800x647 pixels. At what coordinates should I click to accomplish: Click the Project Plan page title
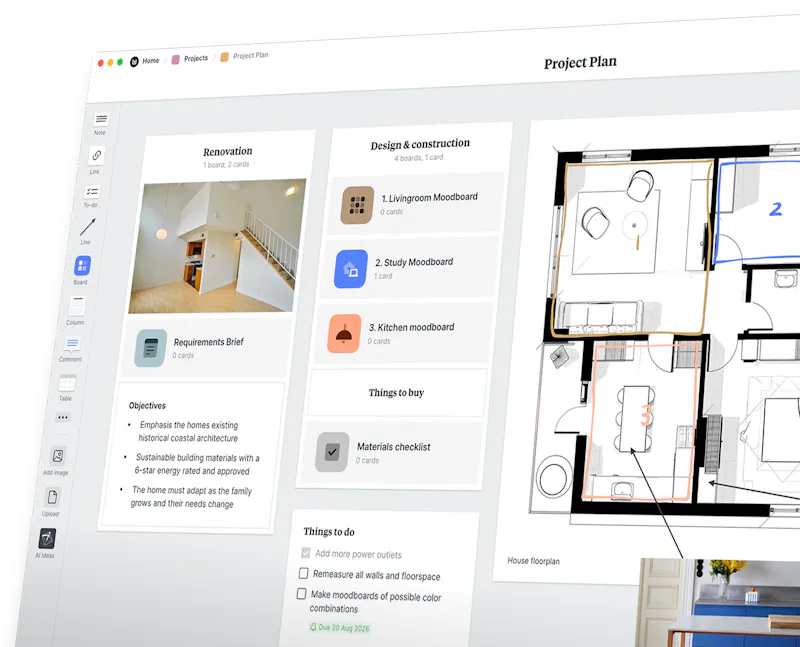click(x=580, y=63)
